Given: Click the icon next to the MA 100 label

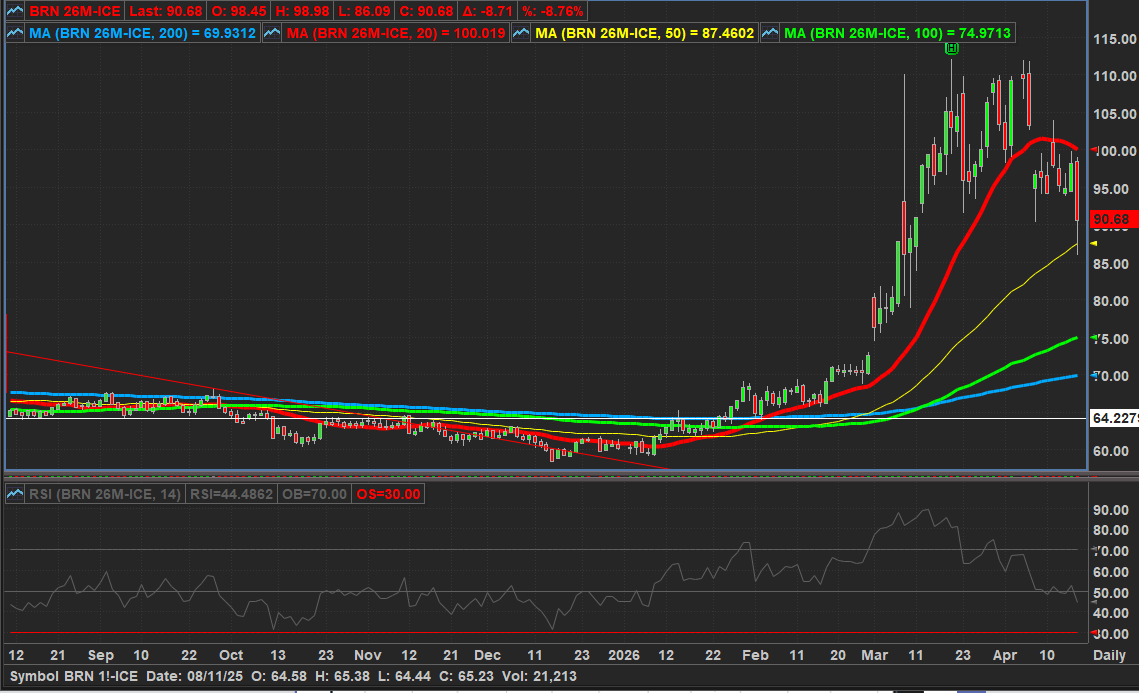Looking at the screenshot, I should 770,33.
